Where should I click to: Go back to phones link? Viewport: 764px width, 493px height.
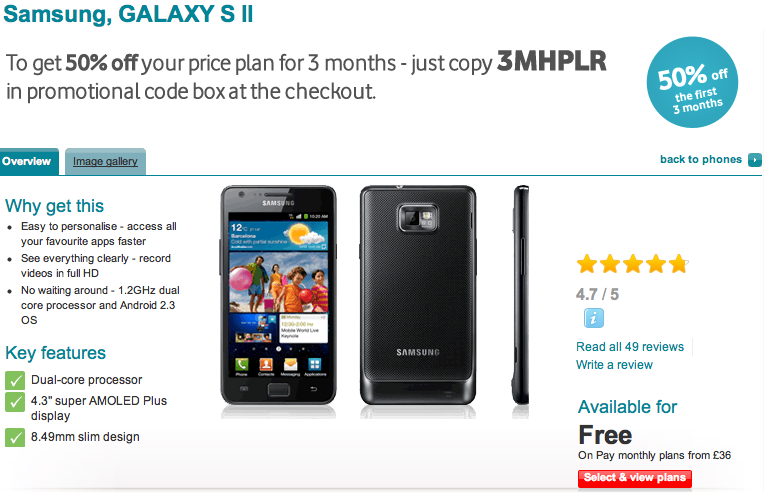(x=701, y=159)
